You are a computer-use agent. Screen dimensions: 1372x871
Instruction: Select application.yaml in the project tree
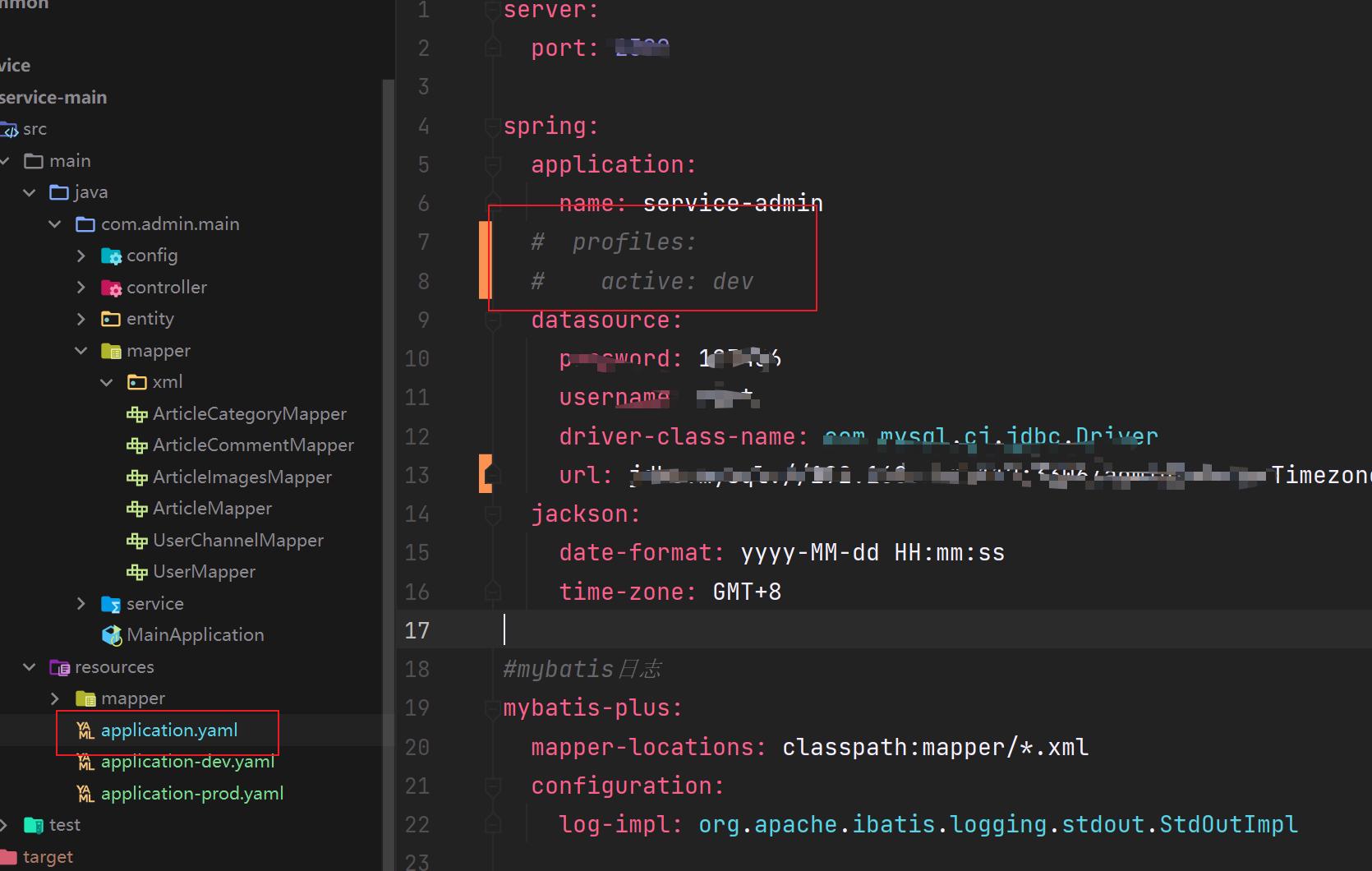pos(168,730)
